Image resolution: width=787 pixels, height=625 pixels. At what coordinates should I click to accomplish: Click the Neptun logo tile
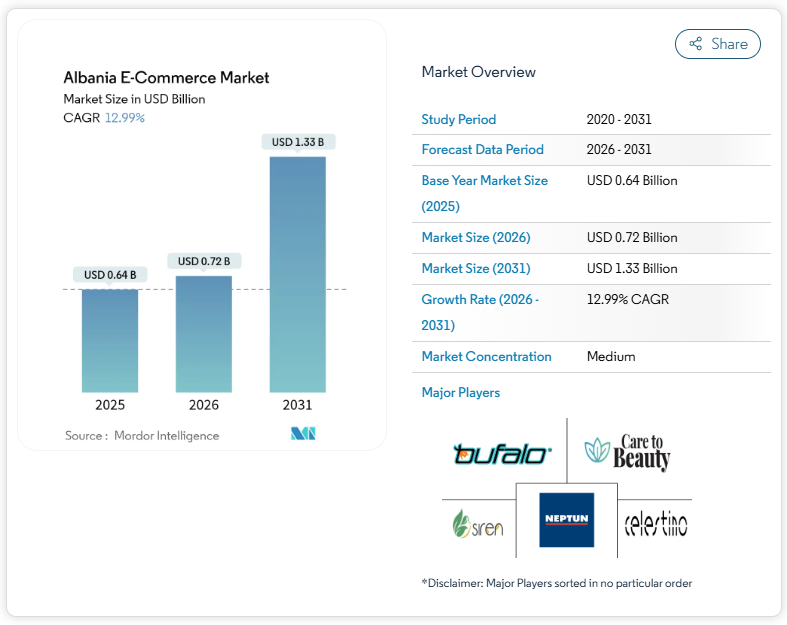pos(566,519)
